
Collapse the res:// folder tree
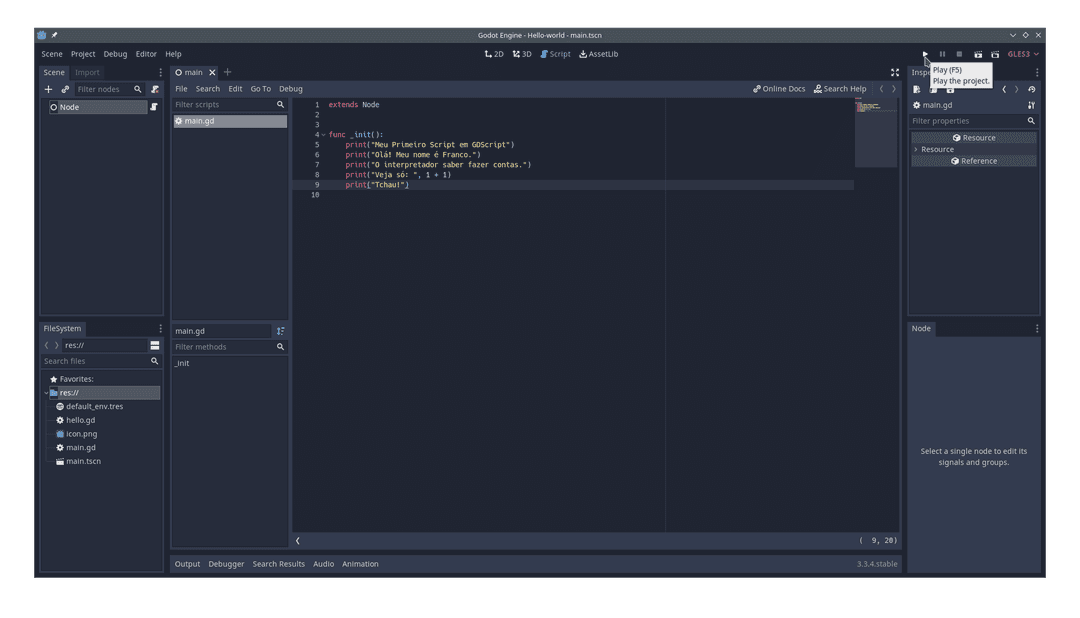click(46, 393)
